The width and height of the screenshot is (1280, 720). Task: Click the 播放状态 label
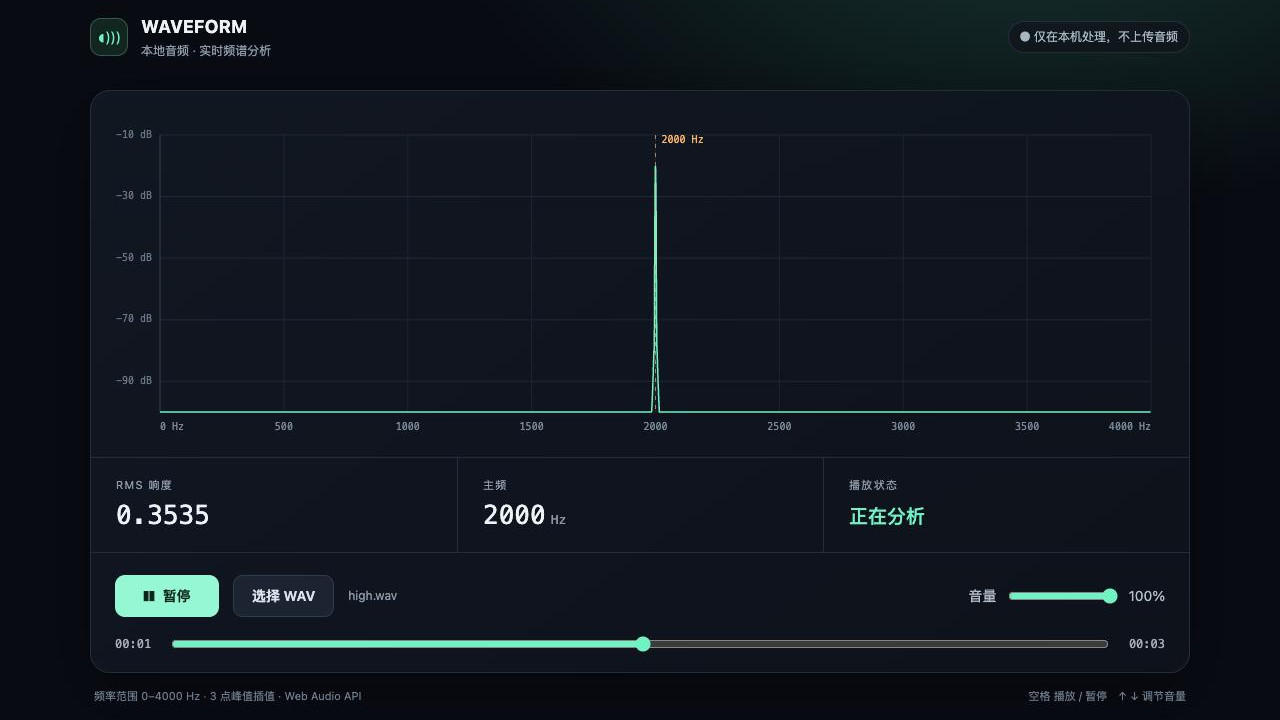click(873, 485)
